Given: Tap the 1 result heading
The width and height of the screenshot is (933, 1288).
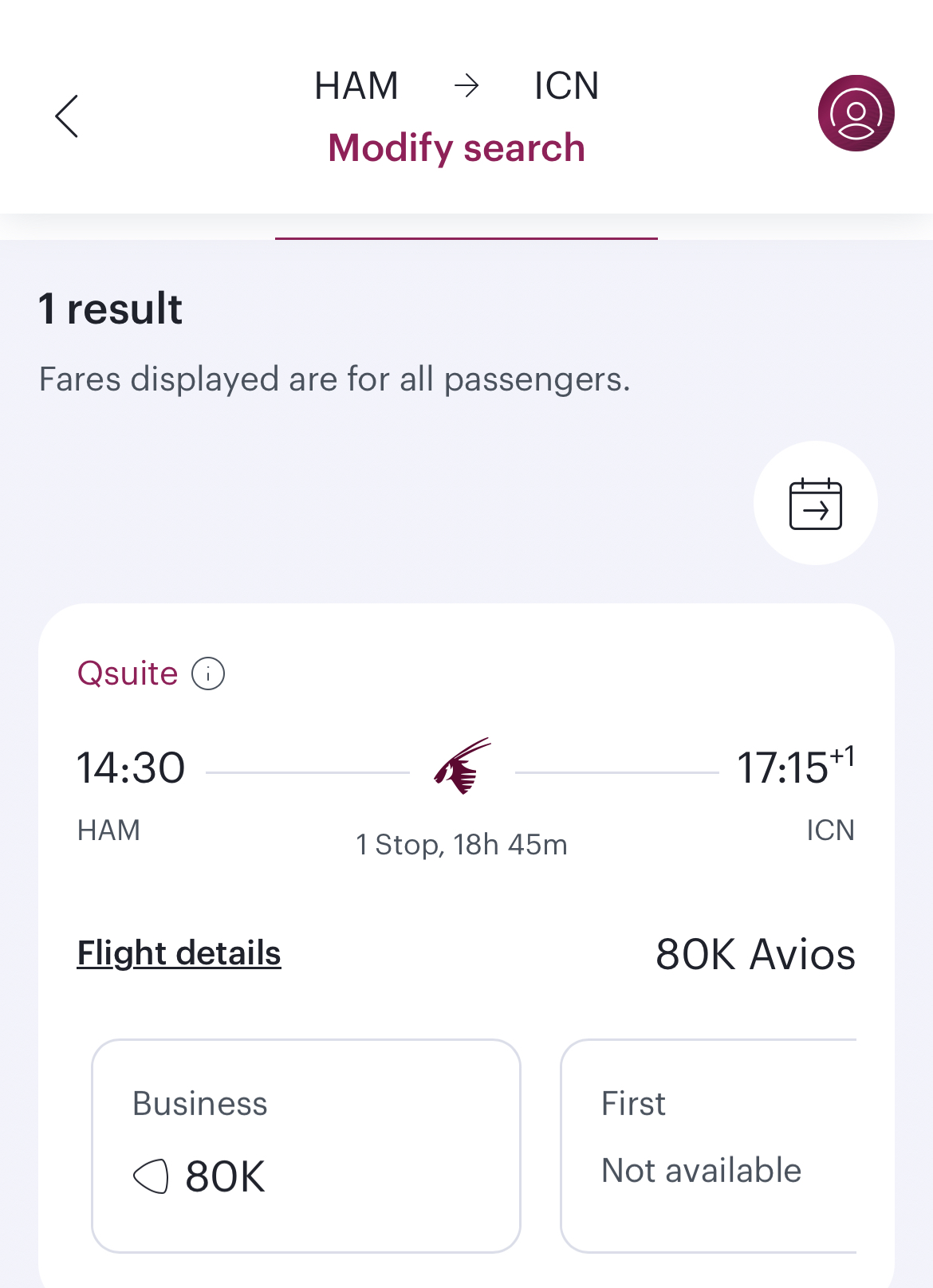Looking at the screenshot, I should coord(111,309).
